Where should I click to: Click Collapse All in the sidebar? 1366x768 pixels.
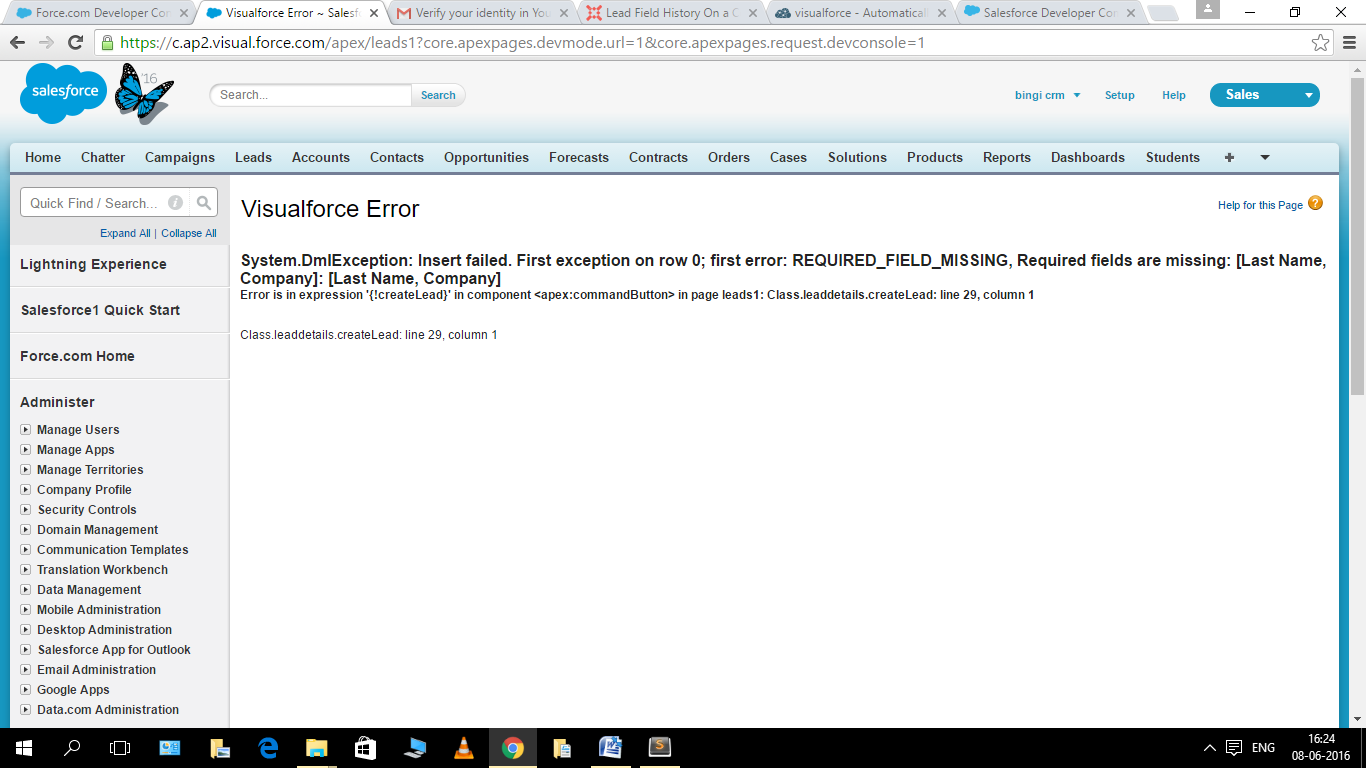(x=189, y=233)
